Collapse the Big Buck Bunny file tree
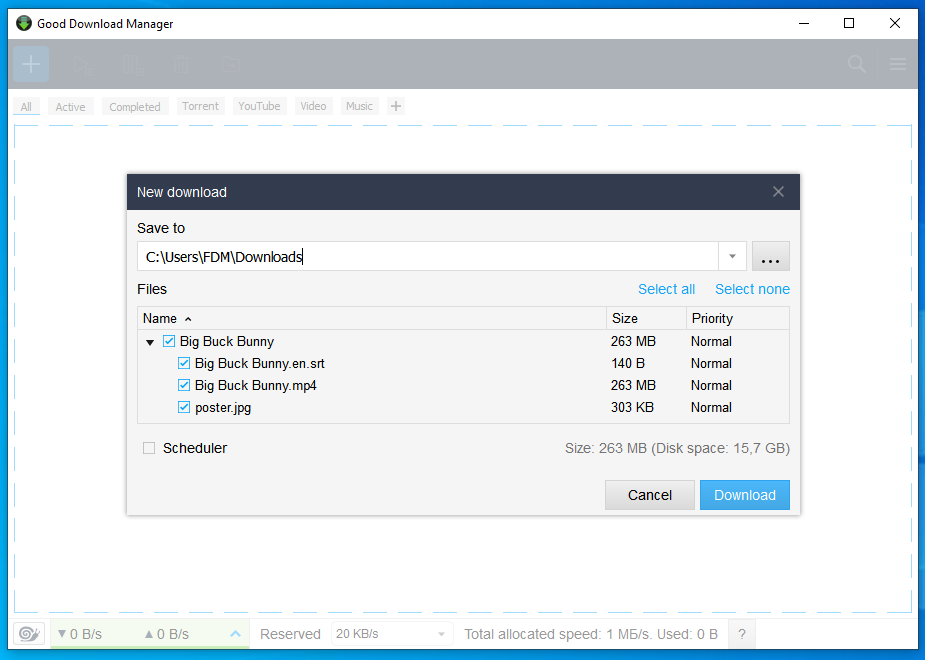The height and width of the screenshot is (660, 925). pos(149,341)
